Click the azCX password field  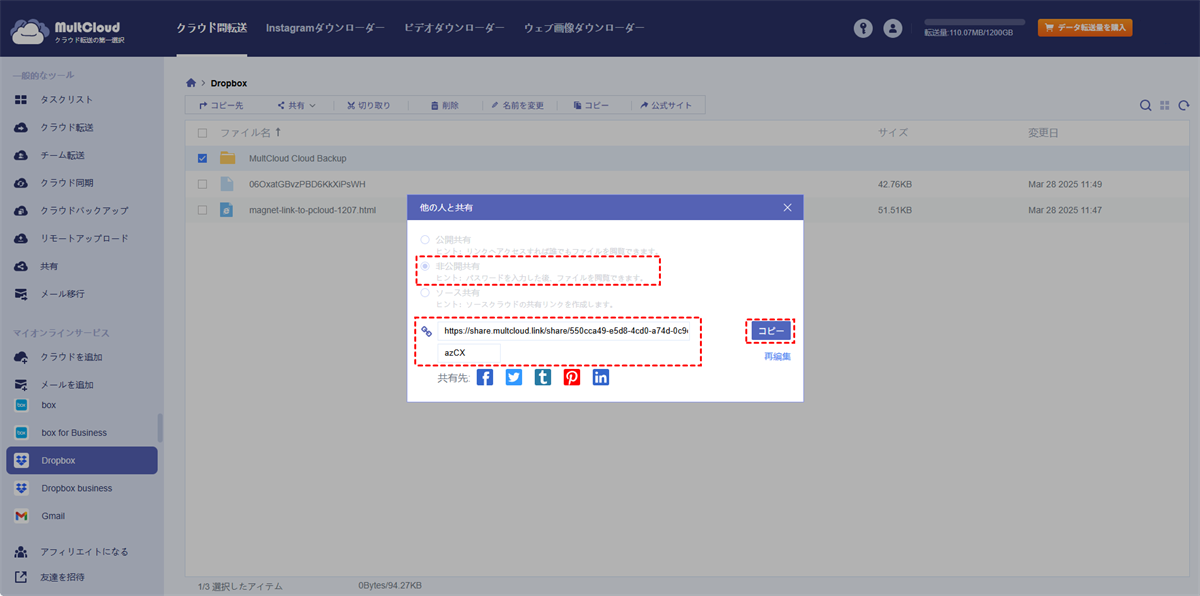(x=469, y=353)
